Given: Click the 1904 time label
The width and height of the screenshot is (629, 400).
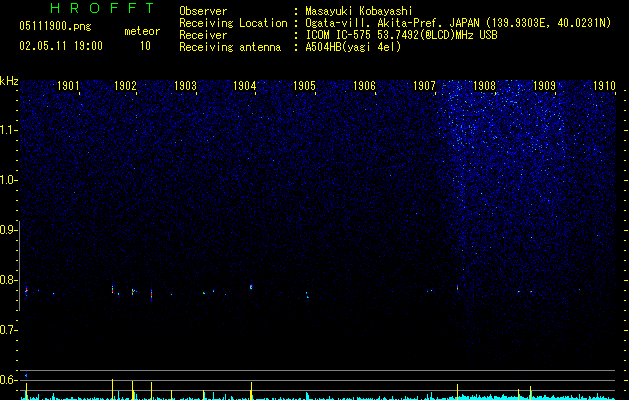Looking at the screenshot, I should click(x=245, y=86).
